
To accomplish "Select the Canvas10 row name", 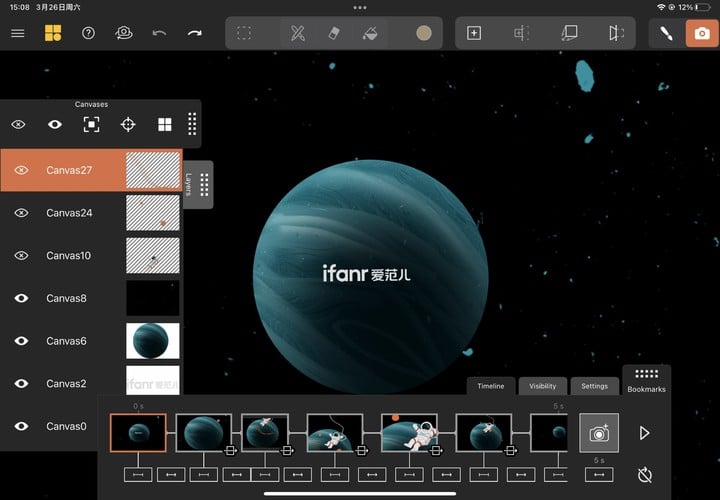I will 68,256.
